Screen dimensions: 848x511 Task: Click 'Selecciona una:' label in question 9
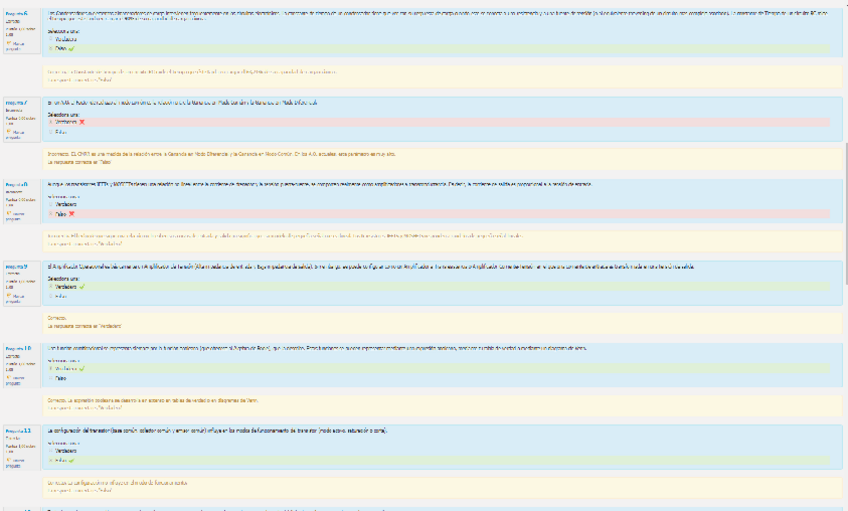point(63,279)
